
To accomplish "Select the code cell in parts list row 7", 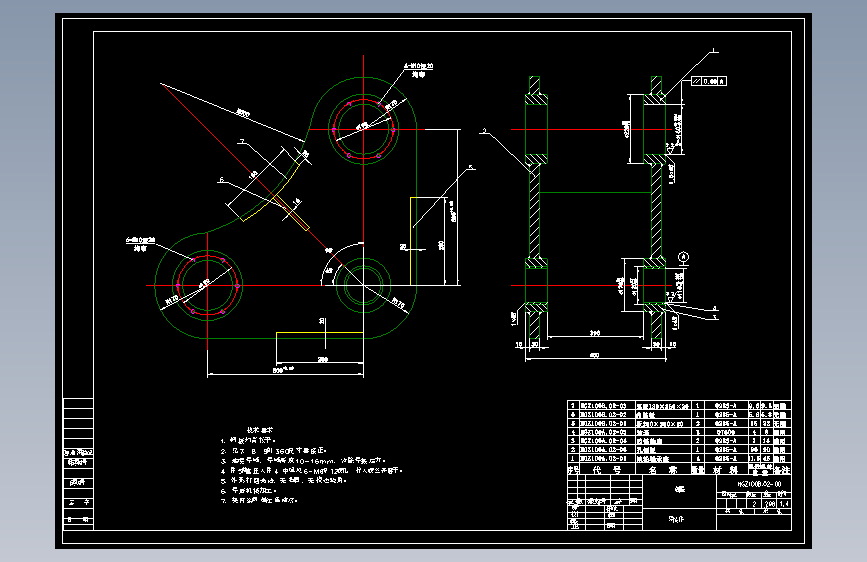I will [607, 405].
